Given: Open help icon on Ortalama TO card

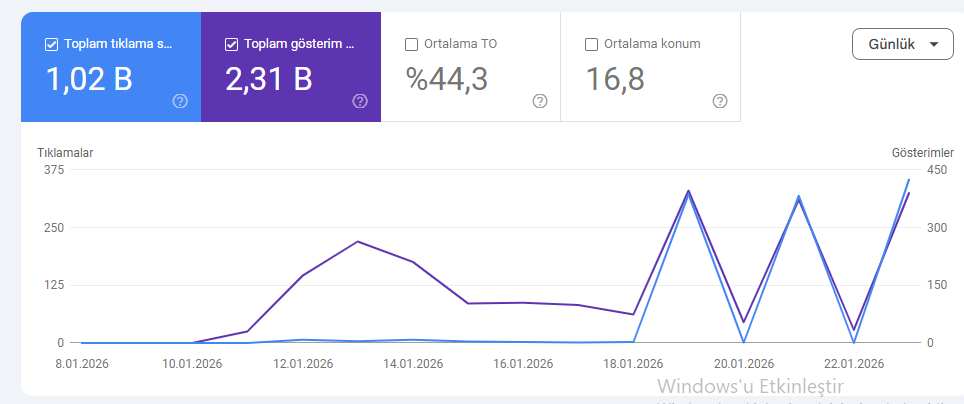Looking at the screenshot, I should (x=540, y=101).
